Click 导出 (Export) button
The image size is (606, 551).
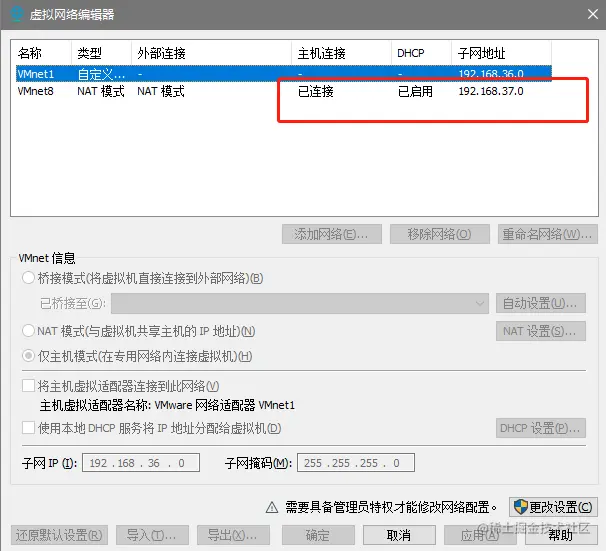233,535
